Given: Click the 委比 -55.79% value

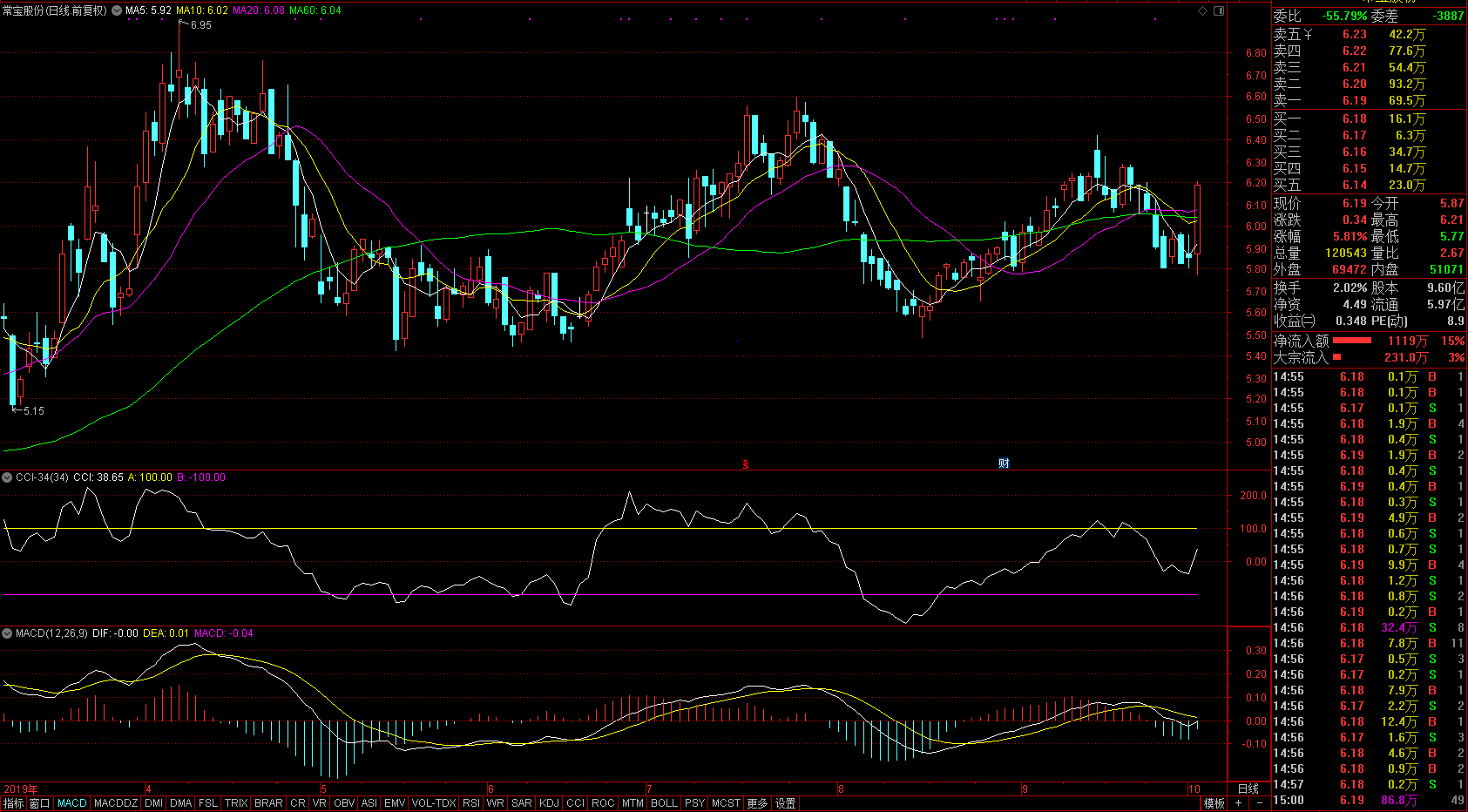Looking at the screenshot, I should 1344,16.
